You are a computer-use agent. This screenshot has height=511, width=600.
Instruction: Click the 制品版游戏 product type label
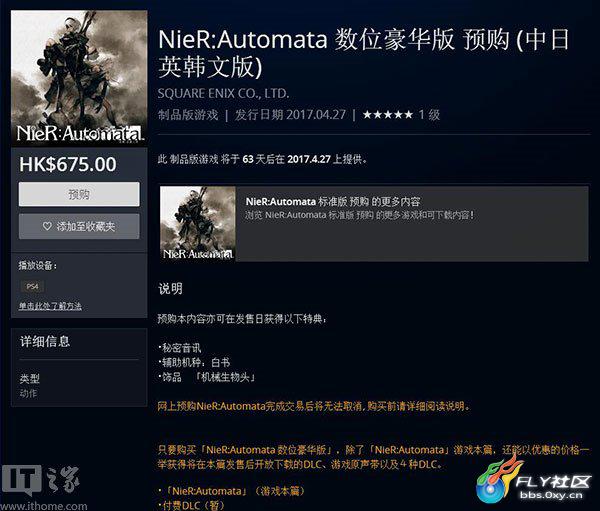[188, 114]
